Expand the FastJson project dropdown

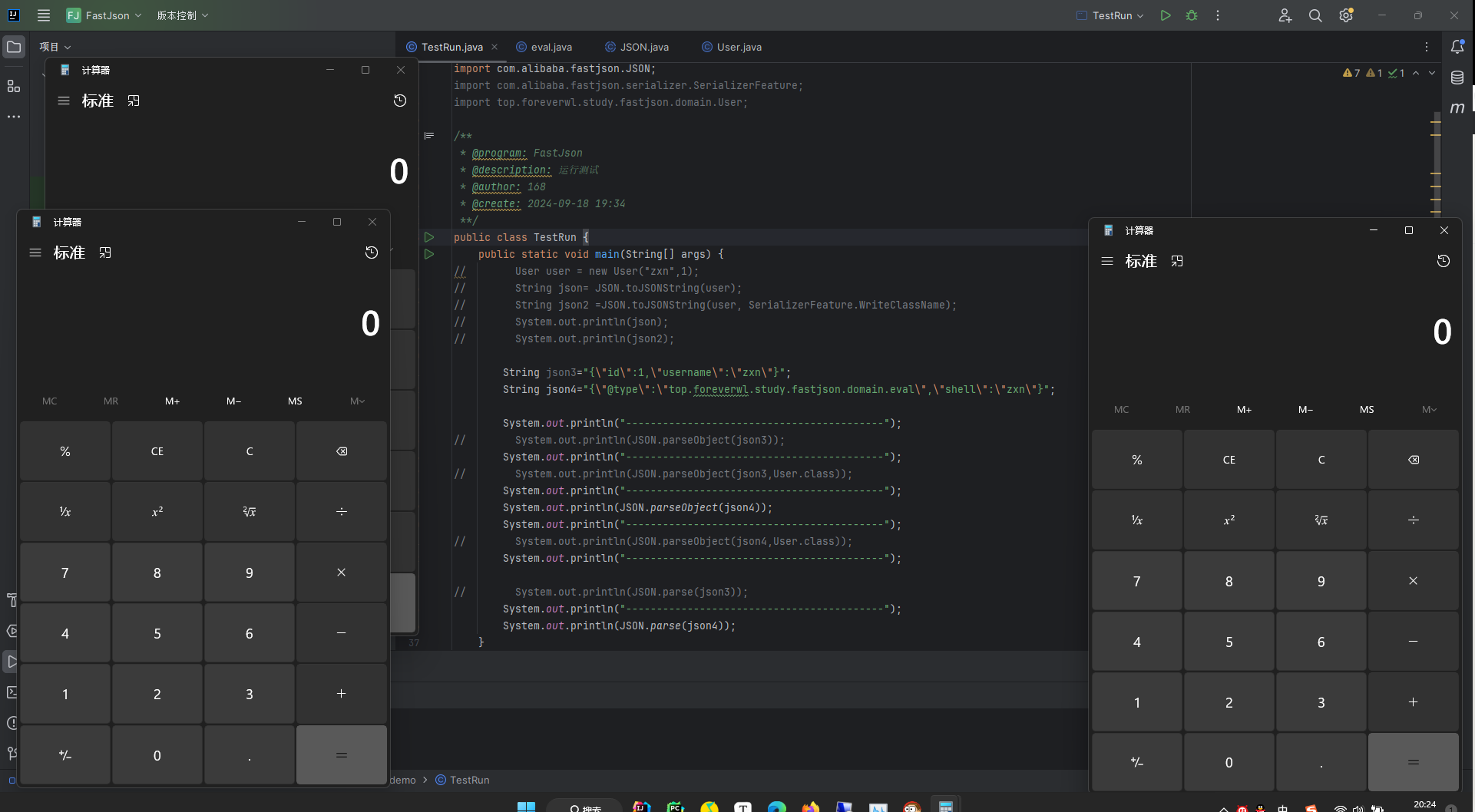(104, 15)
